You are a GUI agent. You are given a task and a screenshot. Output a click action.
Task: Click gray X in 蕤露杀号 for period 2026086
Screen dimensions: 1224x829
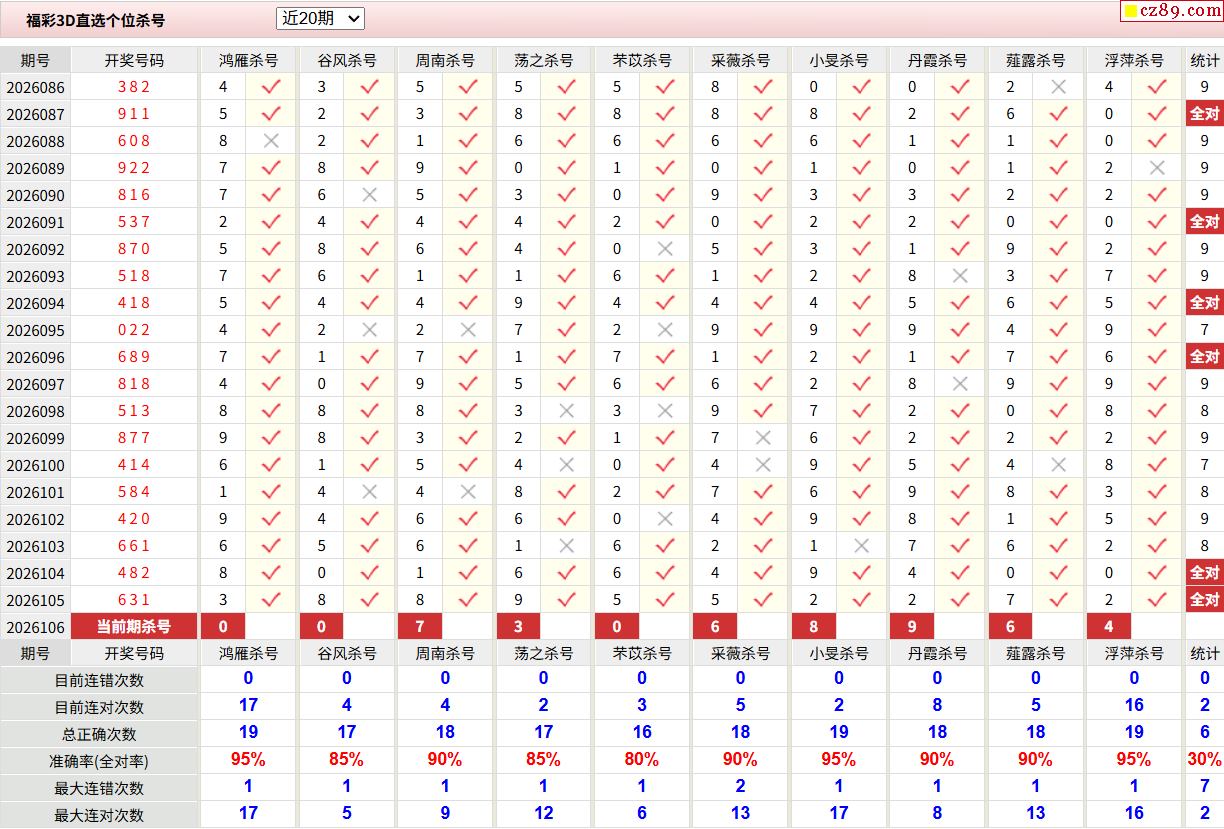[1058, 87]
